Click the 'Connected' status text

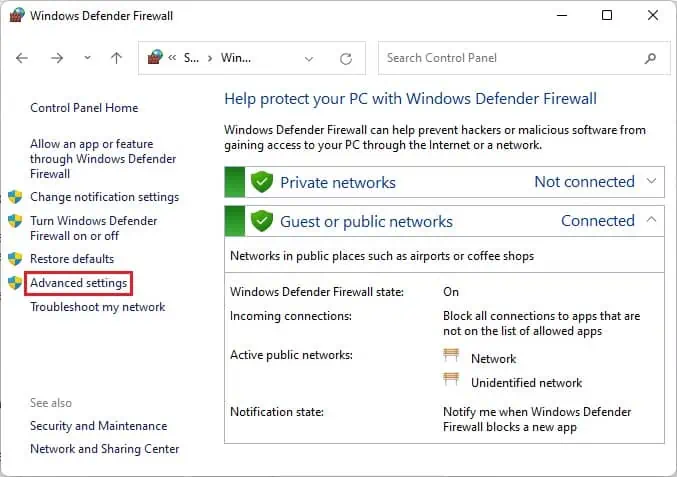598,221
